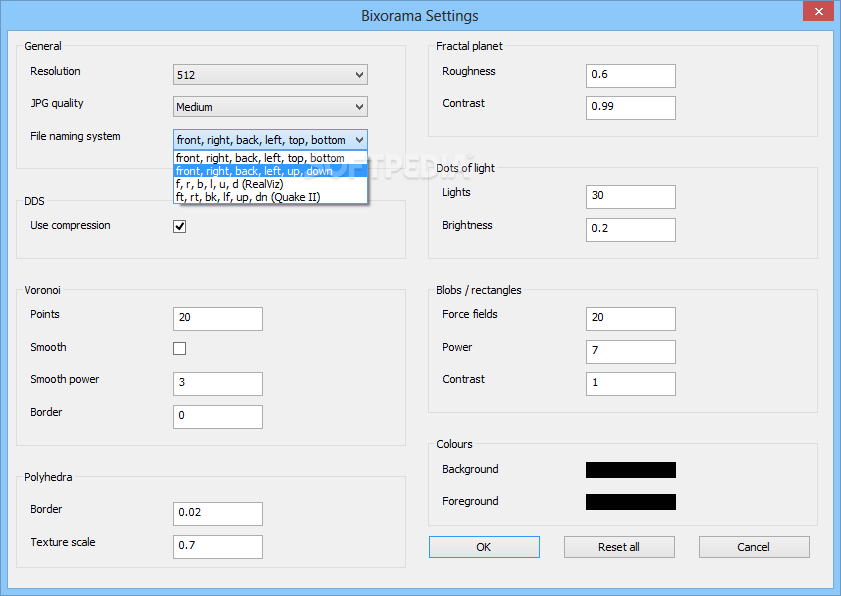Confirm settings with the OK button

[484, 547]
